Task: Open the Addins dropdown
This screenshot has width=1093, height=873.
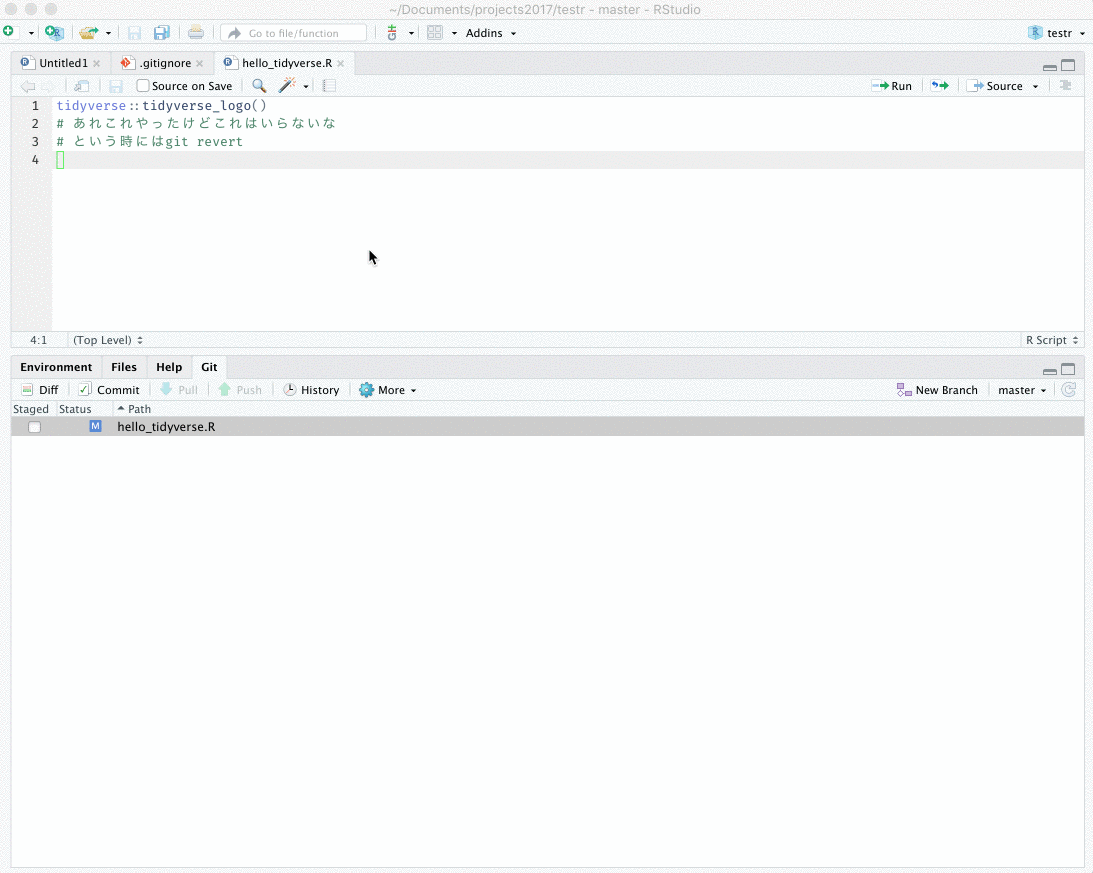Action: [x=486, y=32]
